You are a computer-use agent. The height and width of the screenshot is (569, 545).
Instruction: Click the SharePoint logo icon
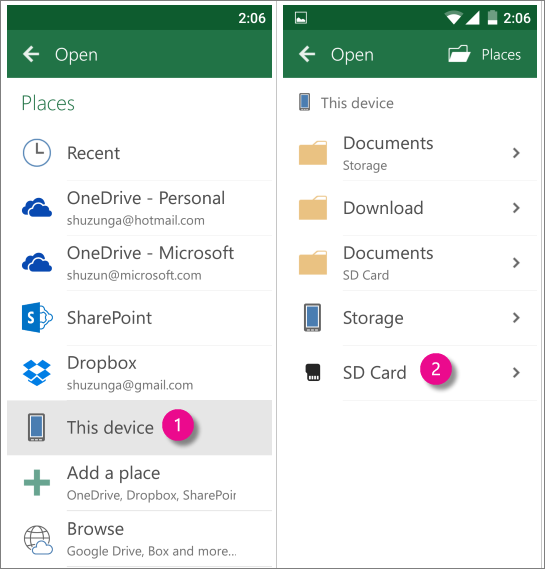click(x=37, y=318)
